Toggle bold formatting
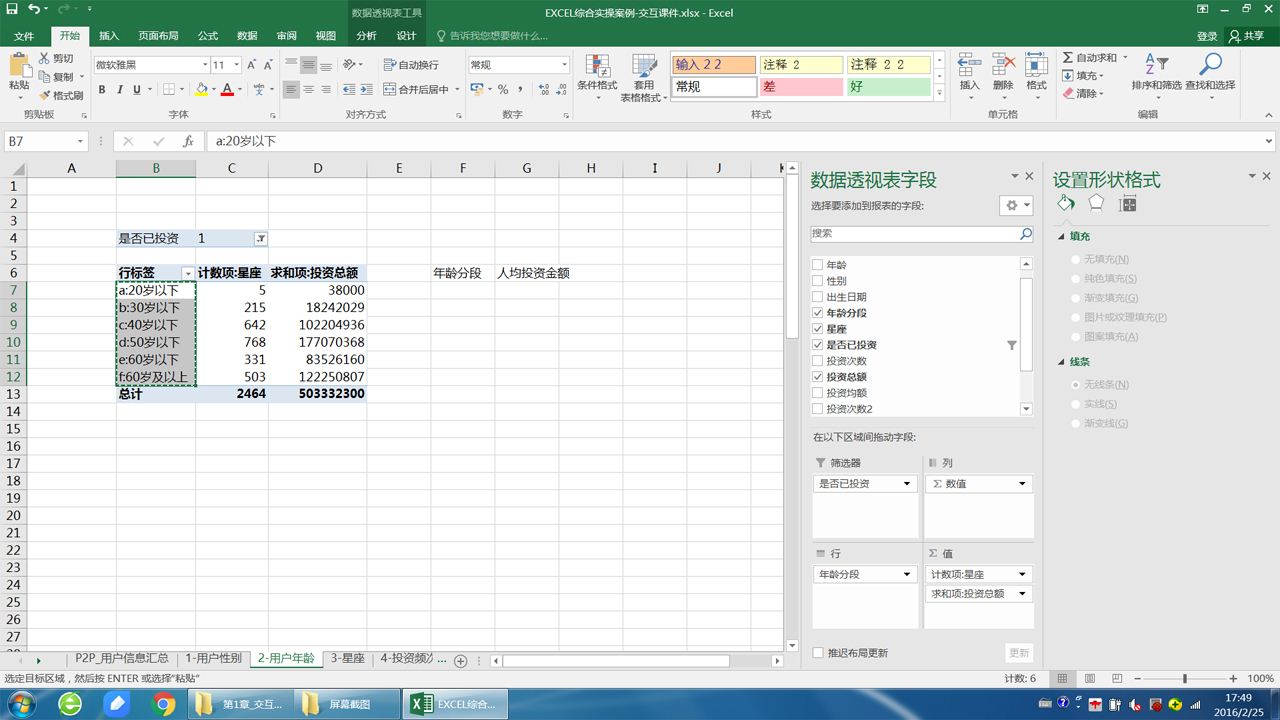This screenshot has width=1280, height=720. pos(102,90)
